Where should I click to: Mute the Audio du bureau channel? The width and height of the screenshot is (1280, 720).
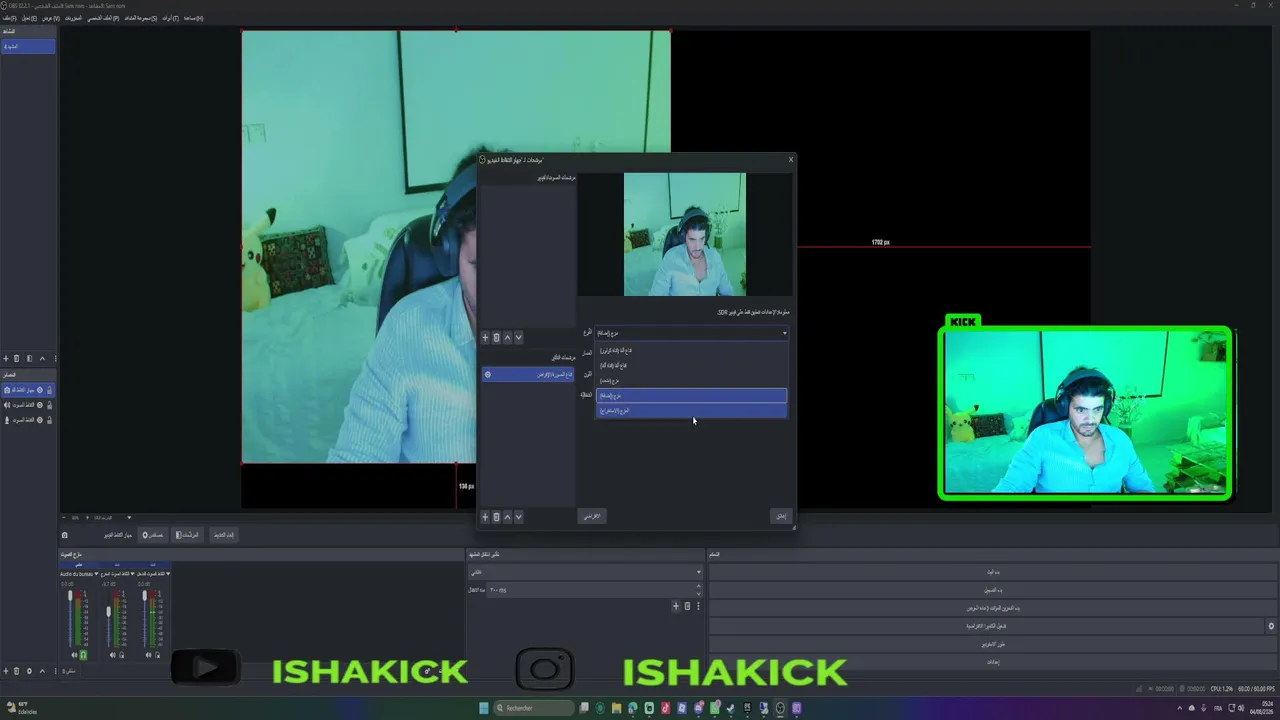(74, 655)
